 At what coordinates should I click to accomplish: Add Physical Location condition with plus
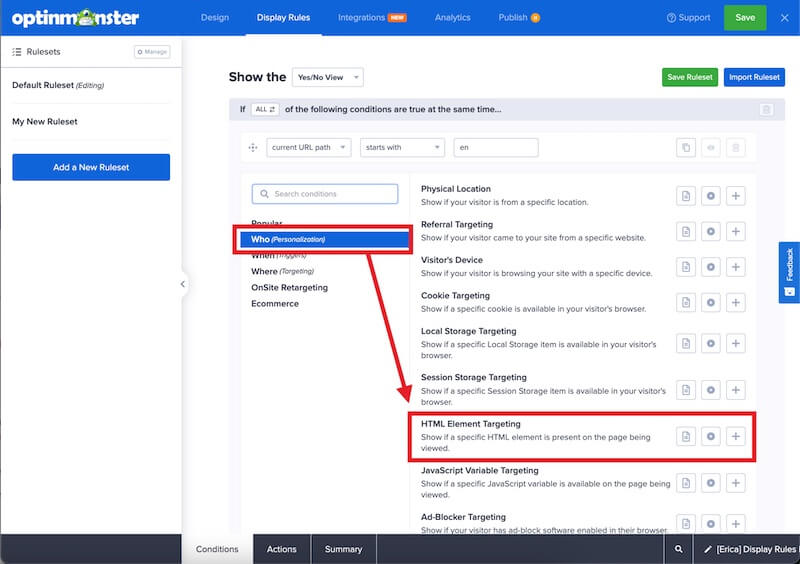736,196
